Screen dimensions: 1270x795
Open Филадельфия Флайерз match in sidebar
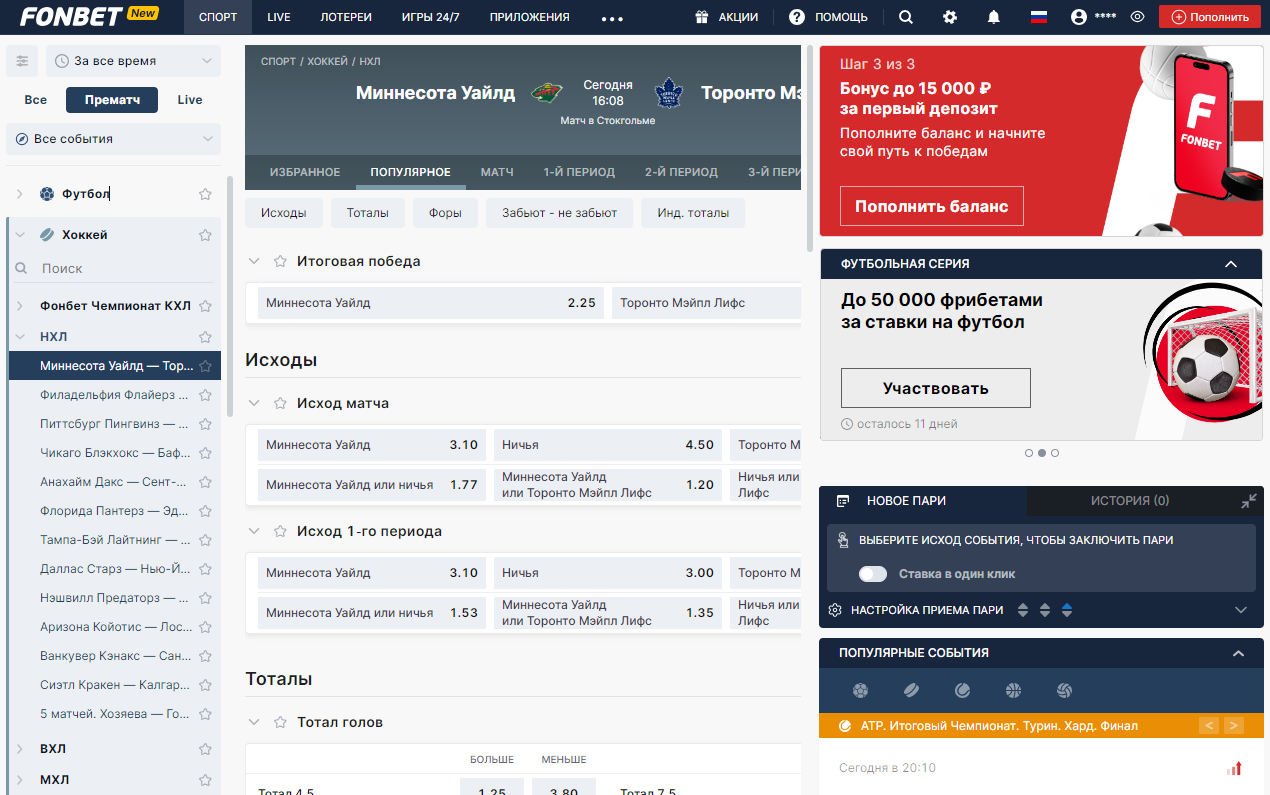click(114, 394)
